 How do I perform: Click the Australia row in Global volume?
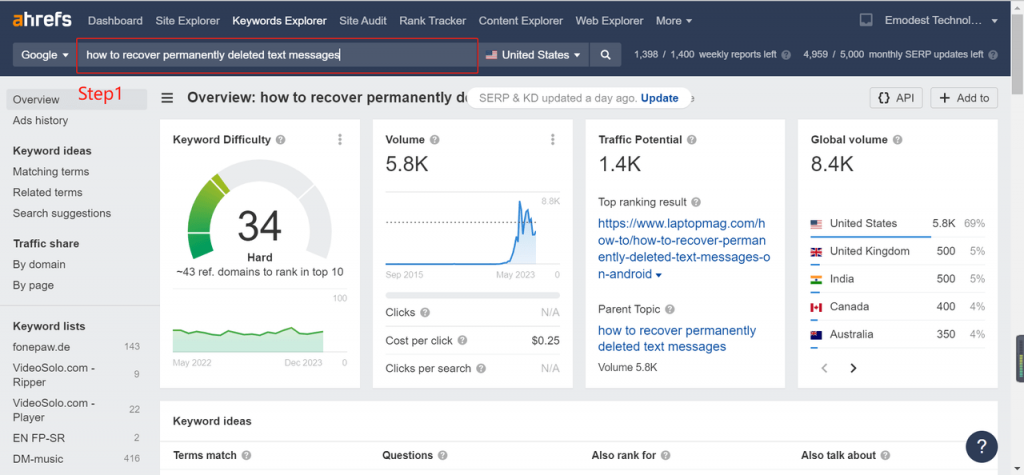[x=897, y=335]
